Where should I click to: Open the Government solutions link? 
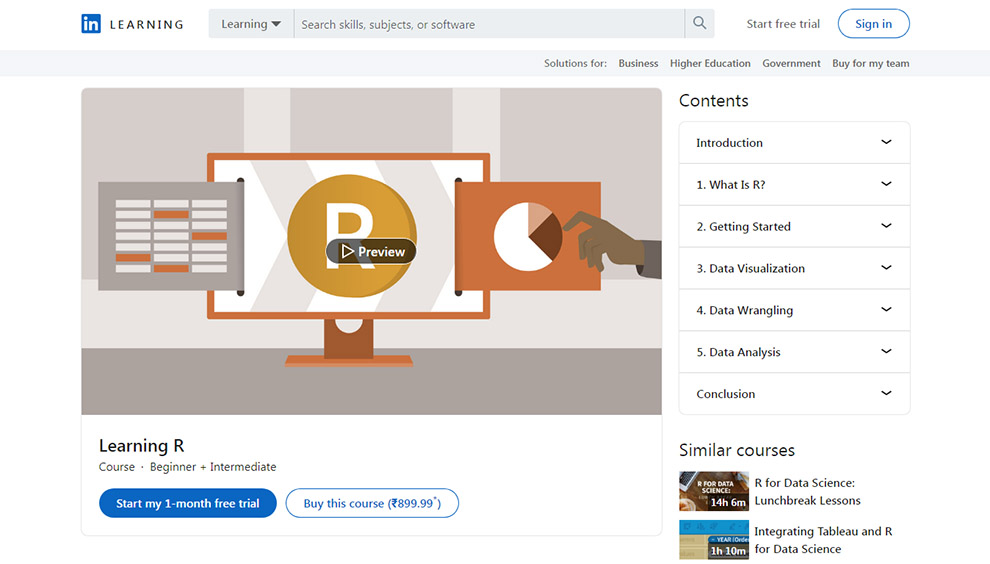point(791,63)
